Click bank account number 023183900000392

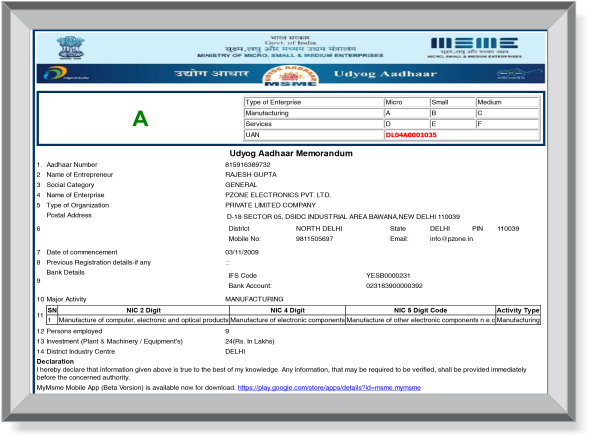394,285
